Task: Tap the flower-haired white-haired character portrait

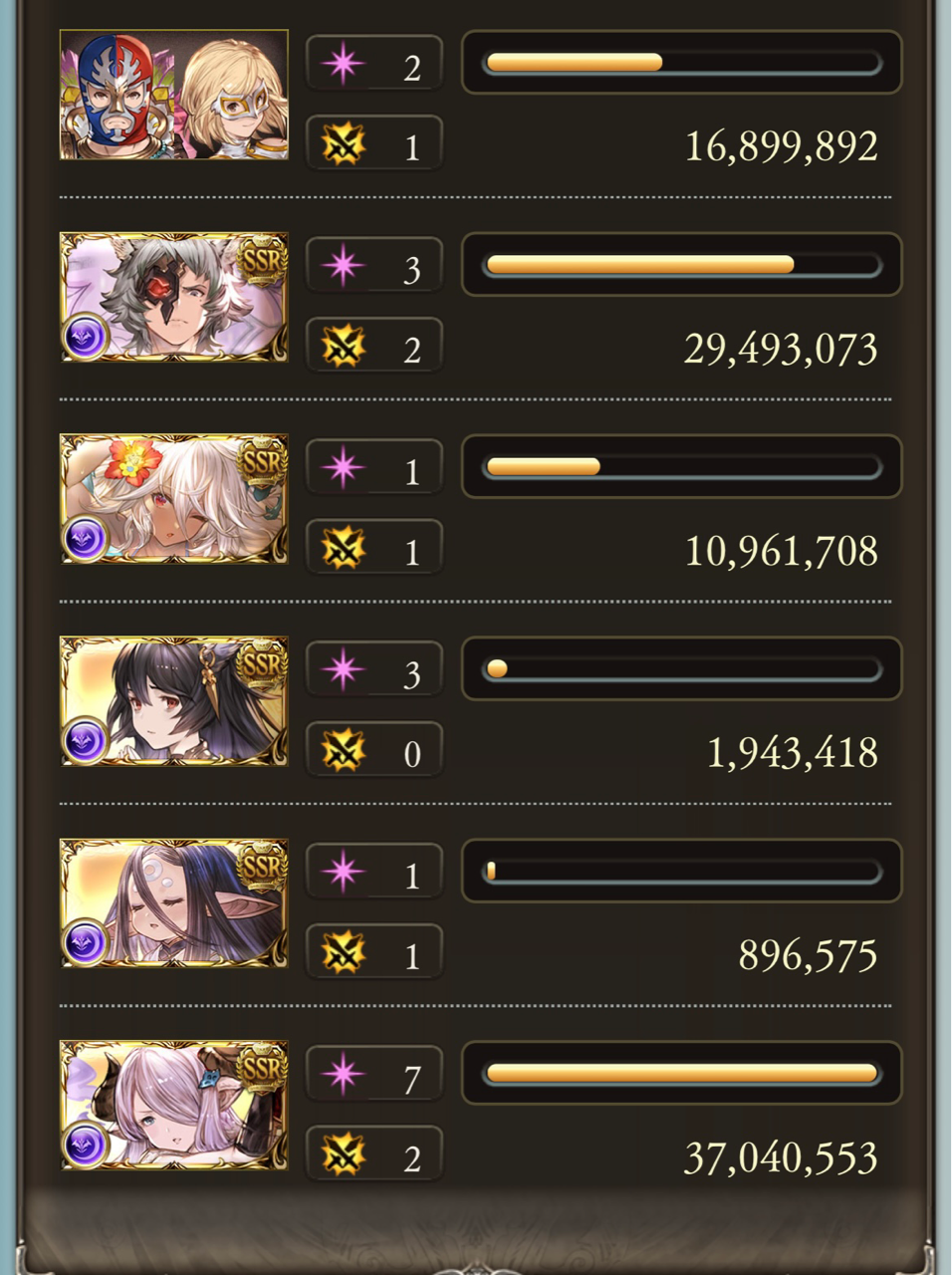Action: coord(174,499)
